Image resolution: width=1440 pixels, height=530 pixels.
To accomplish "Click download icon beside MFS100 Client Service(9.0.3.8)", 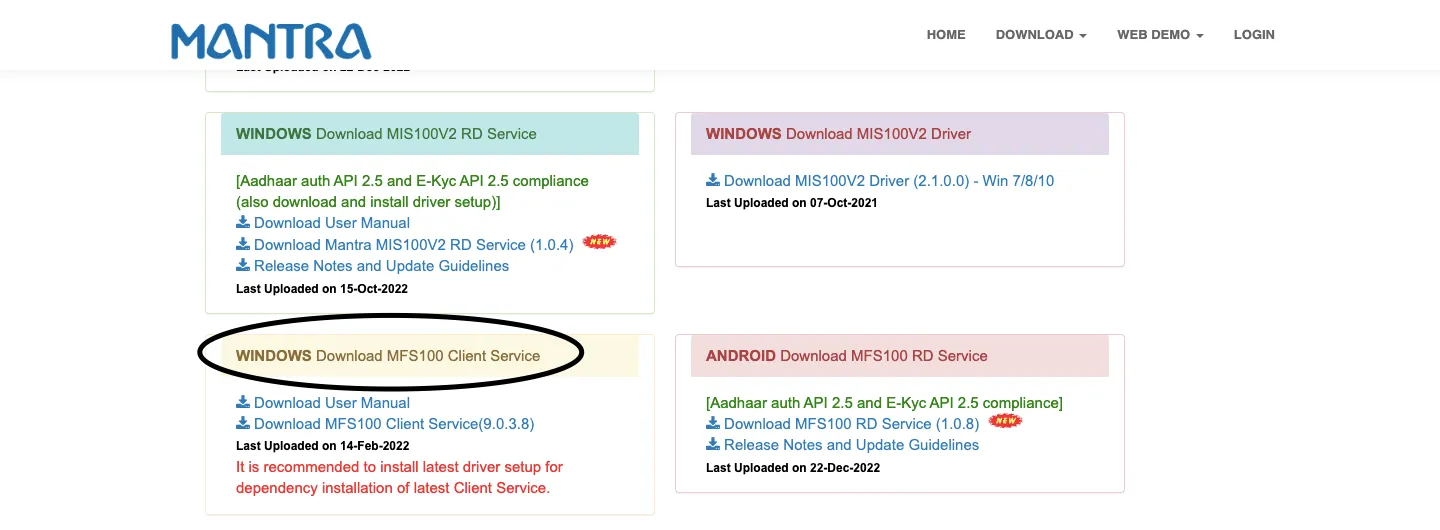I will 243,423.
